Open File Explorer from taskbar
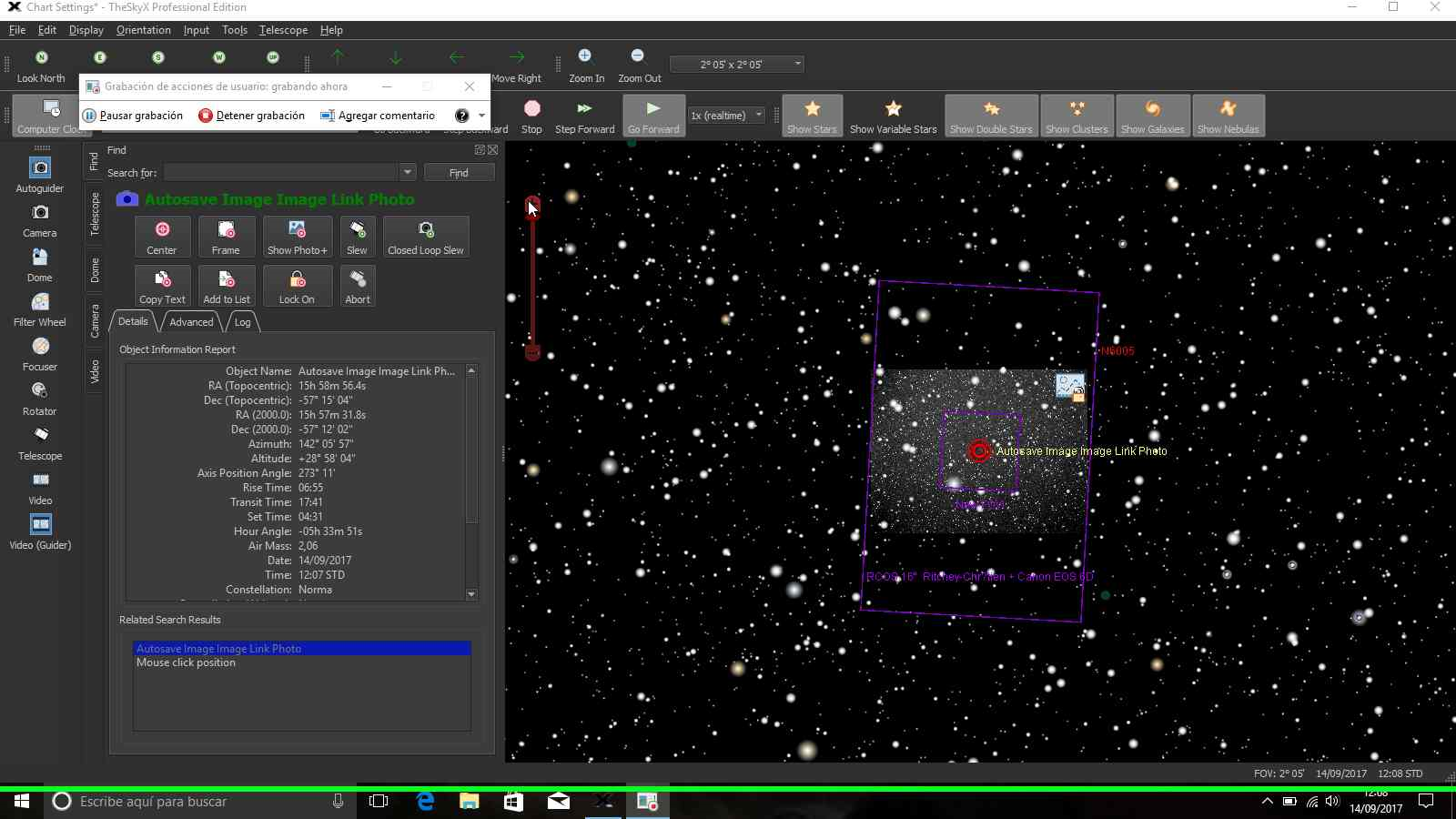Screen dimensions: 1456x819 tap(469, 802)
